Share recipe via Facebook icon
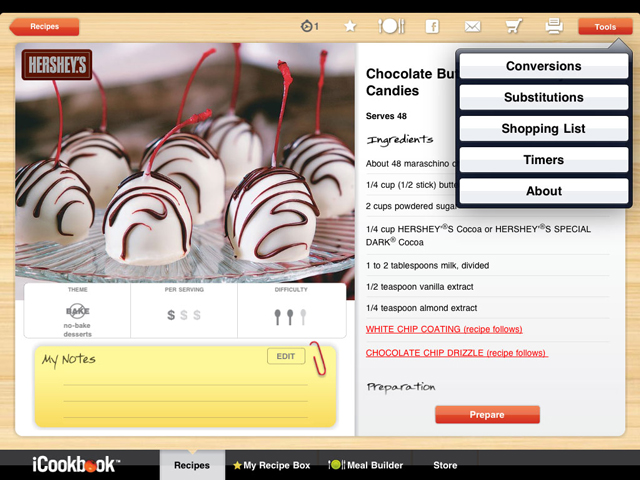This screenshot has width=640, height=480. pyautogui.click(x=432, y=27)
